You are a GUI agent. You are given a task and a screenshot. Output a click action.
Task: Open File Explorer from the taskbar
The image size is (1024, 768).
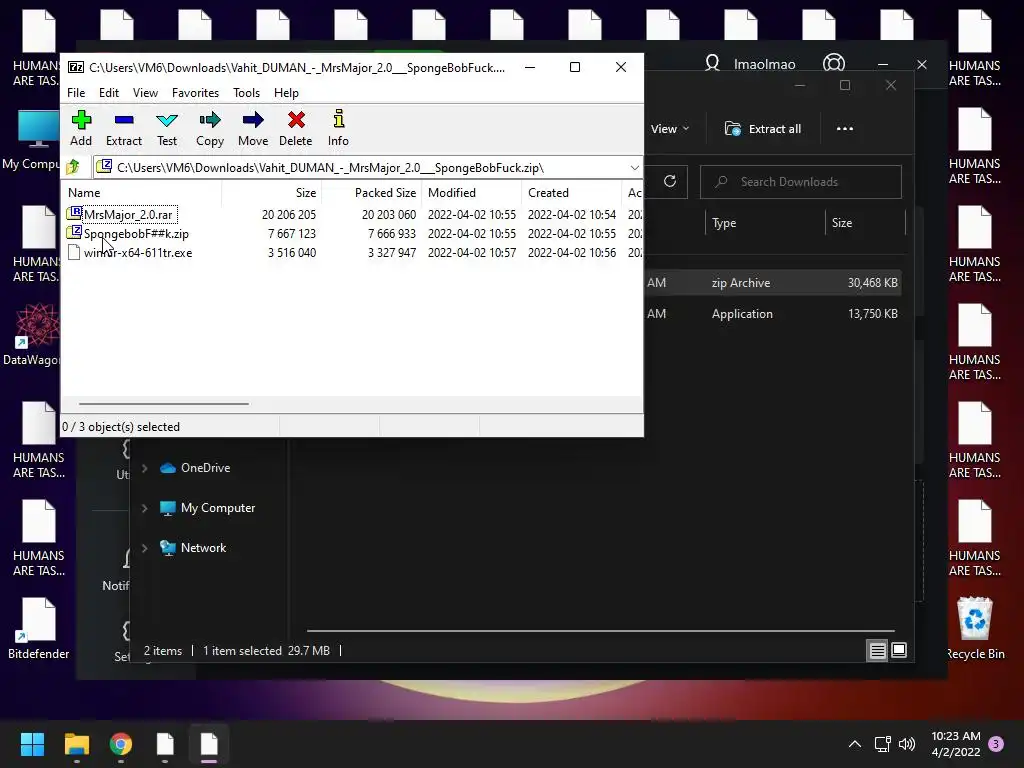click(x=76, y=744)
